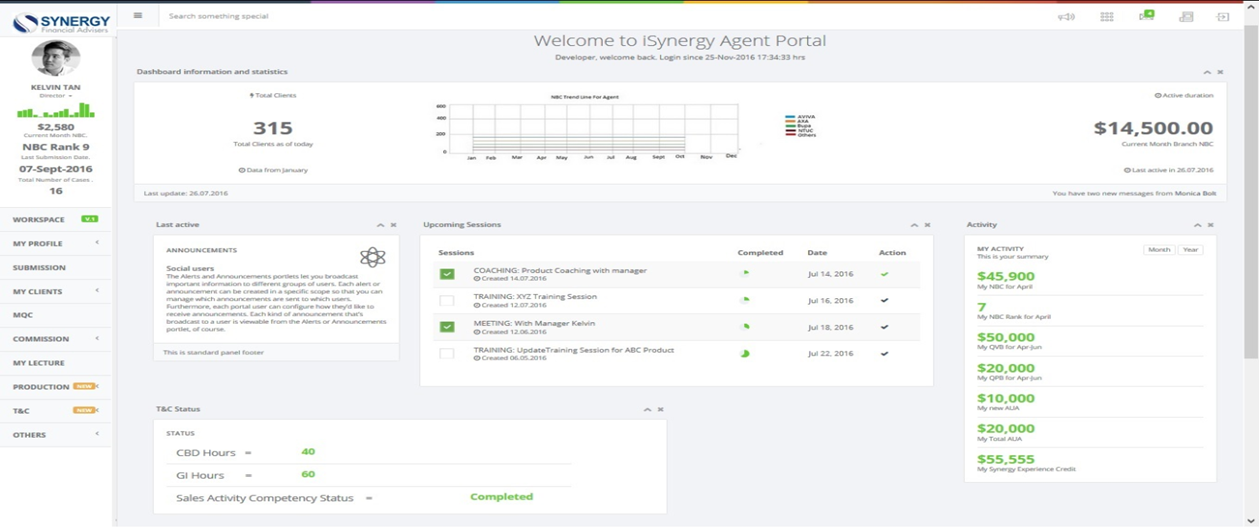Click completion pie for COACHING session
The width and height of the screenshot is (1259, 528).
[744, 273]
